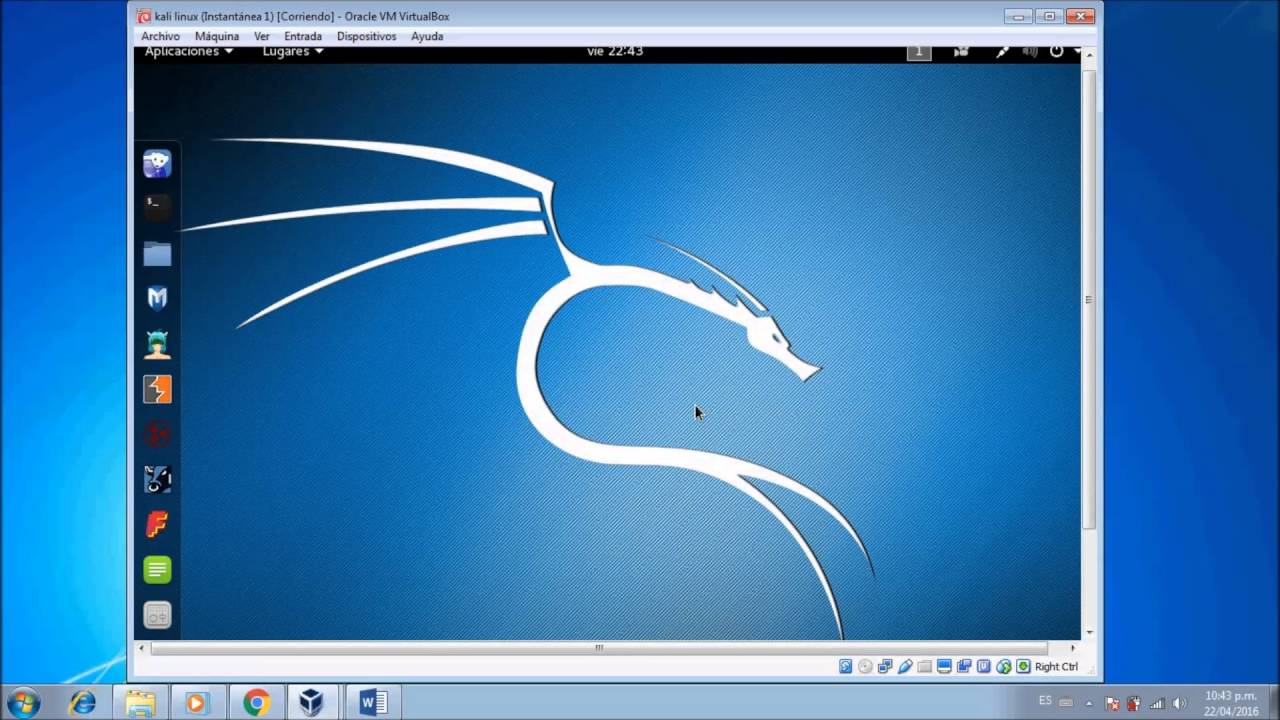This screenshot has width=1280, height=720.
Task: Open the Files folder icon in Kali dock
Action: (x=157, y=254)
